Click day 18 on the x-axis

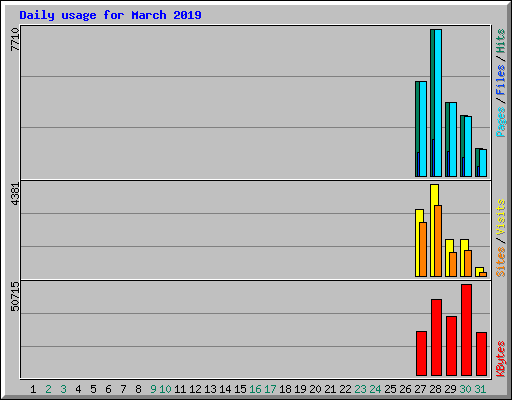pyautogui.click(x=285, y=389)
